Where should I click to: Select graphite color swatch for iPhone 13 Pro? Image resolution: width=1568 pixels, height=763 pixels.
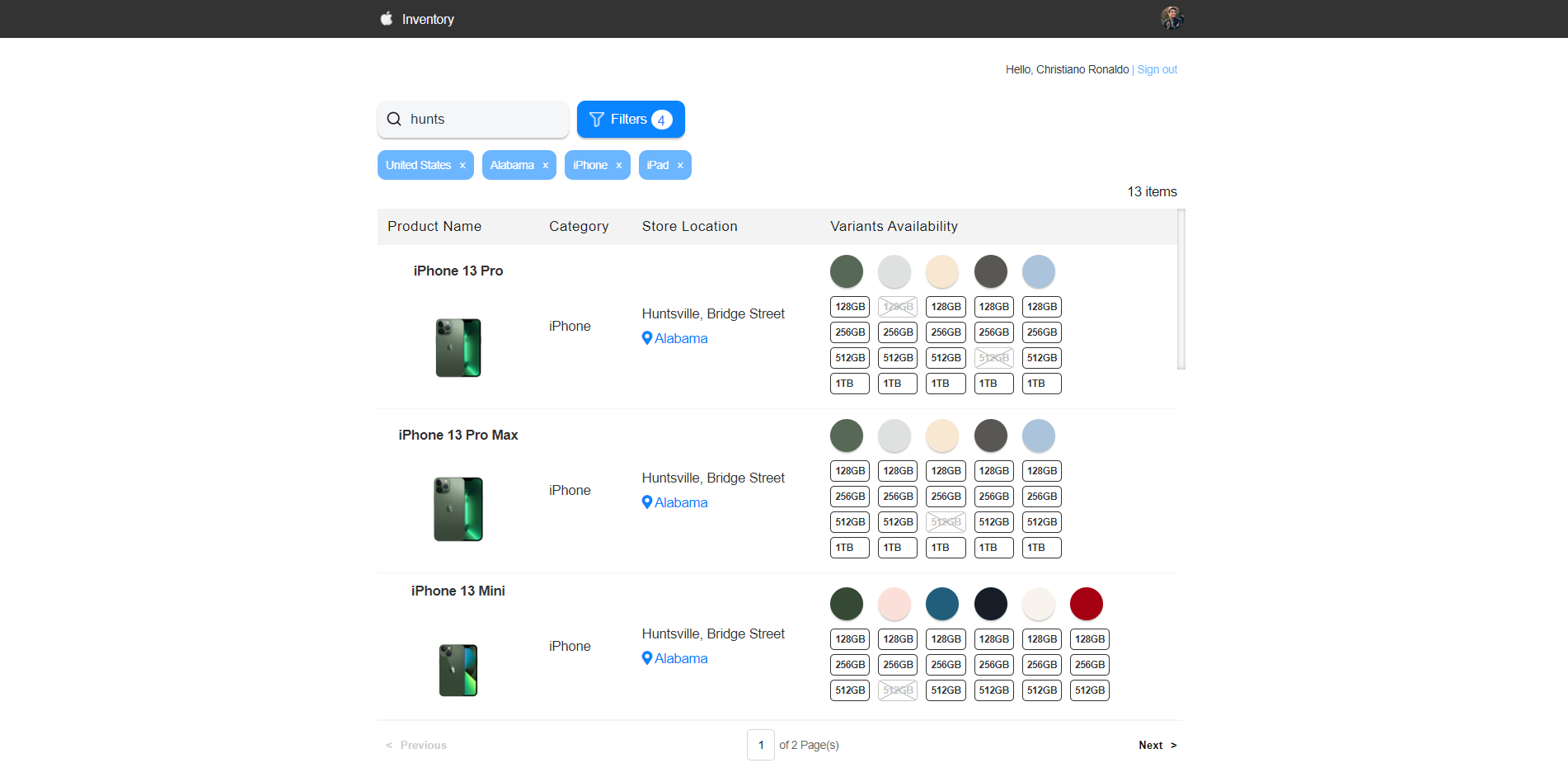point(991,271)
